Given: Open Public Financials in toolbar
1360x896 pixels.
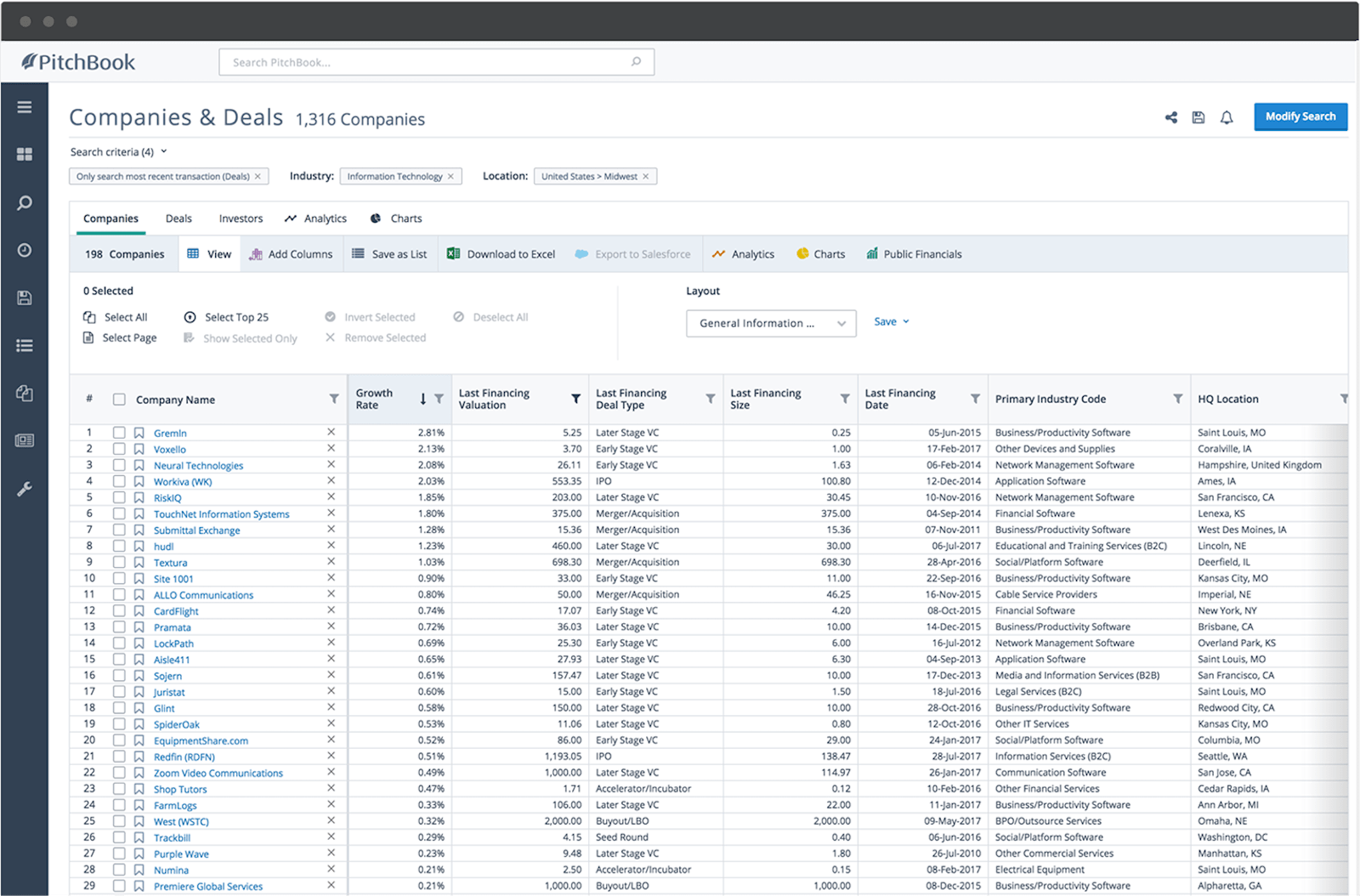Looking at the screenshot, I should 914,254.
